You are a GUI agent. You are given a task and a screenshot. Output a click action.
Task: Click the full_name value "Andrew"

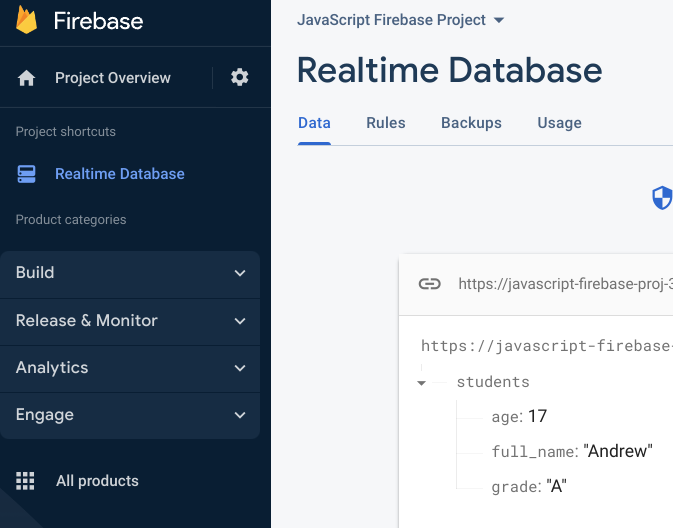click(618, 451)
